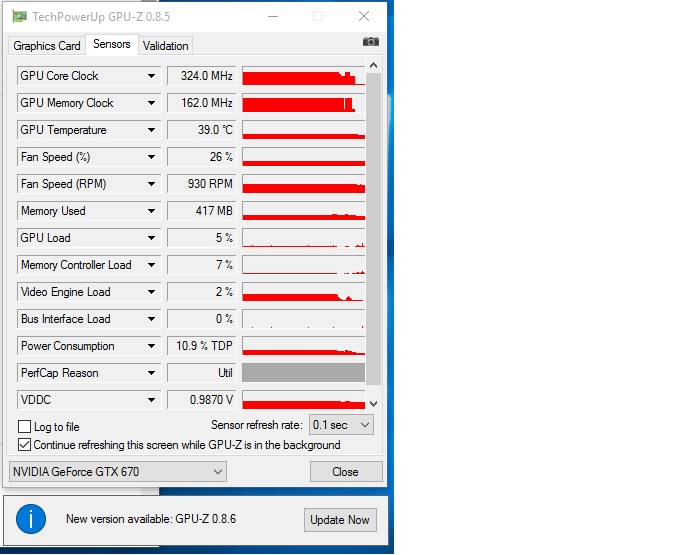677x555 pixels.
Task: Open the Sensor refresh rate combo box
Action: point(341,425)
